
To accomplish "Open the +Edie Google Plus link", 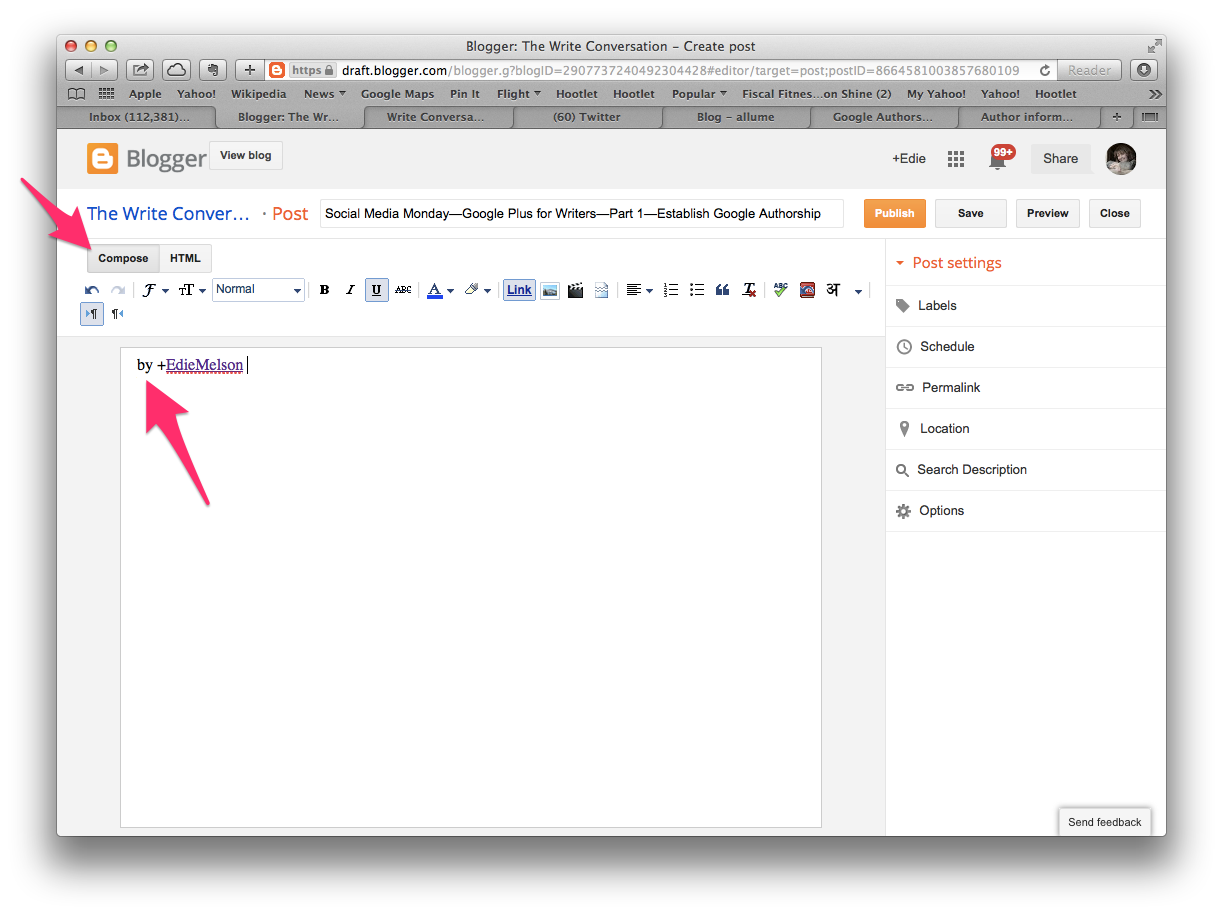I will coord(909,158).
